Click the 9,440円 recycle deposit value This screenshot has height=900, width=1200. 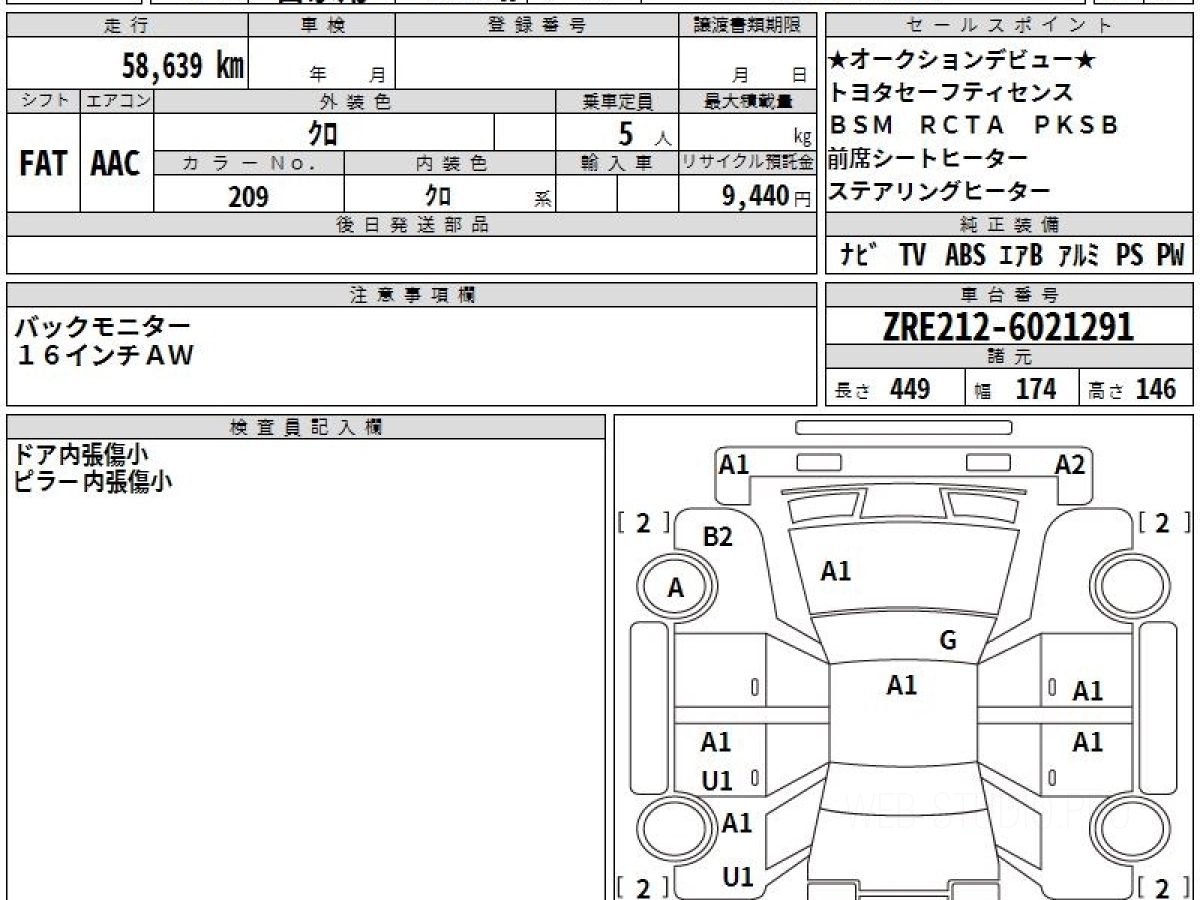pyautogui.click(x=766, y=196)
